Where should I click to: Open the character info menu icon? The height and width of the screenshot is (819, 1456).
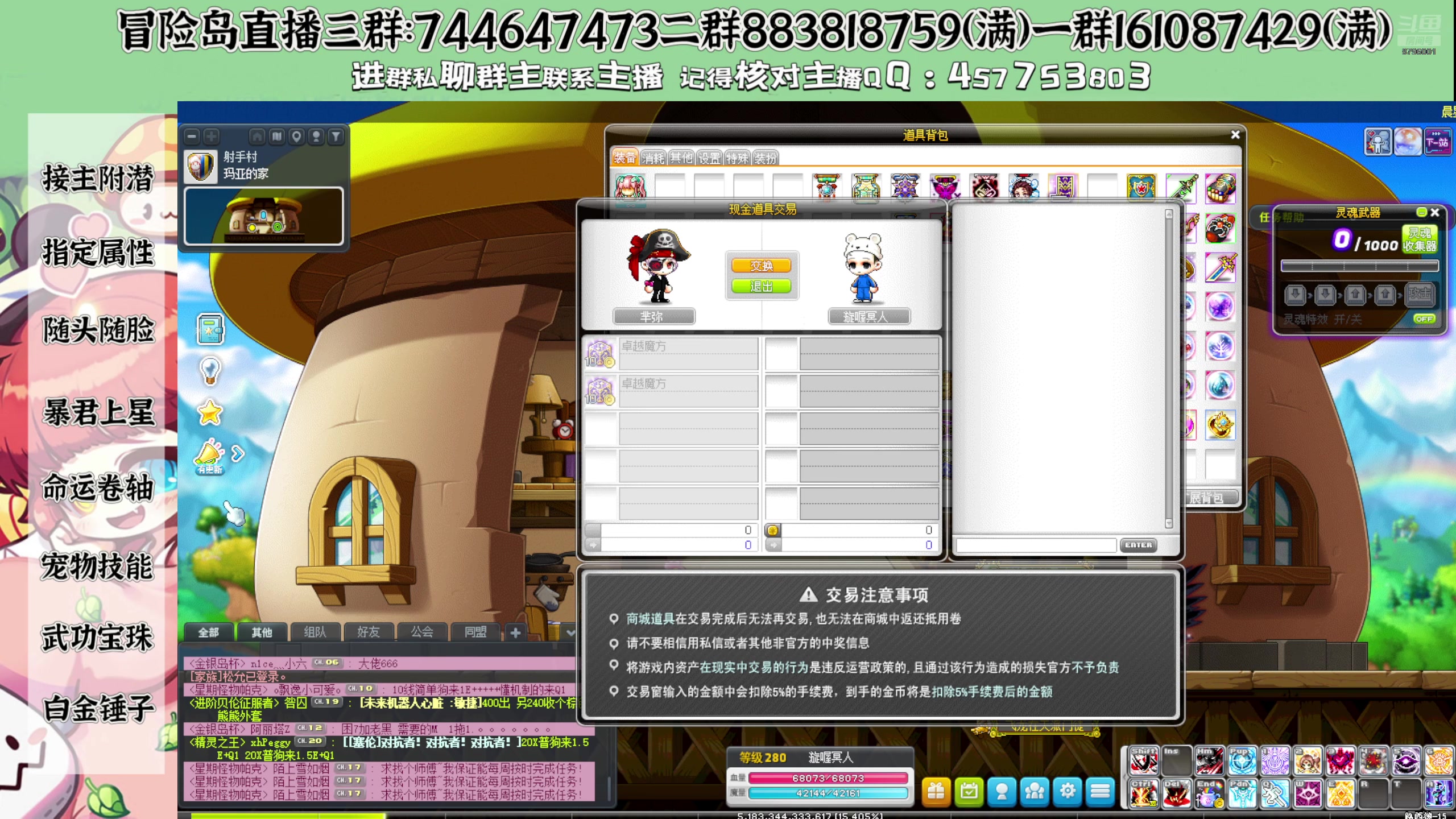coord(1002,791)
